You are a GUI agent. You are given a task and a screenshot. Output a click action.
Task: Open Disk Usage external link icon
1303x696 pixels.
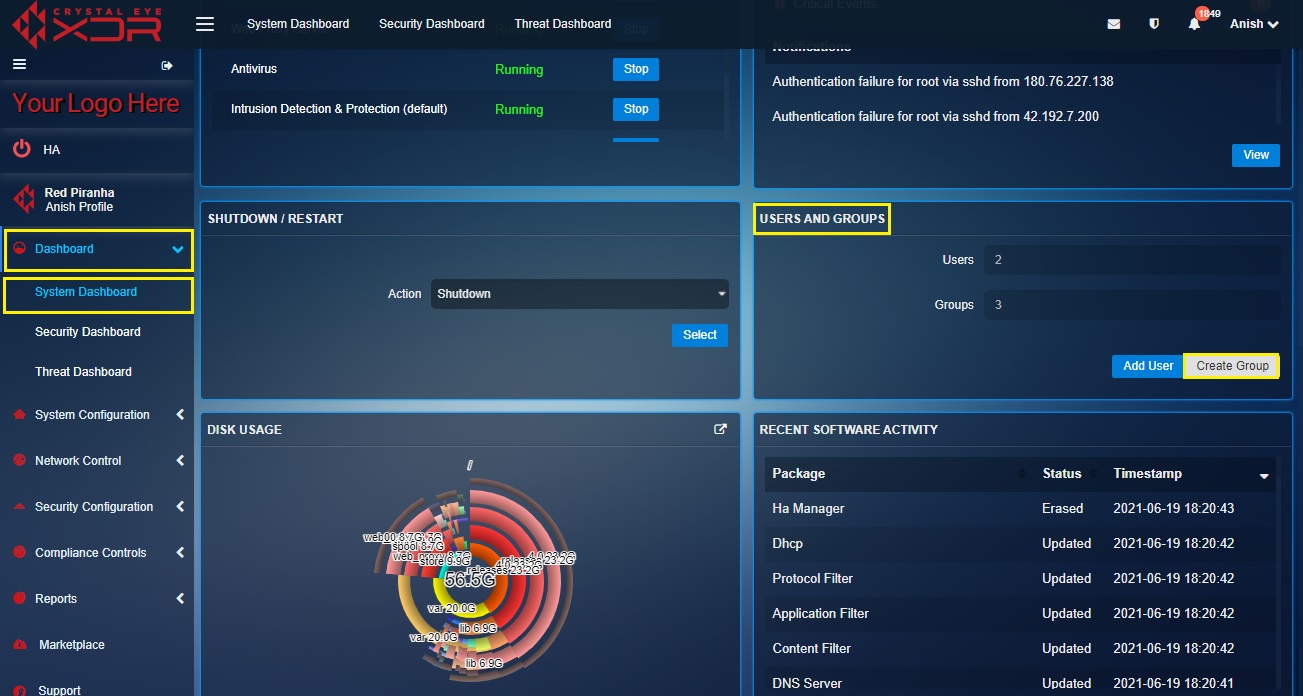click(x=720, y=429)
